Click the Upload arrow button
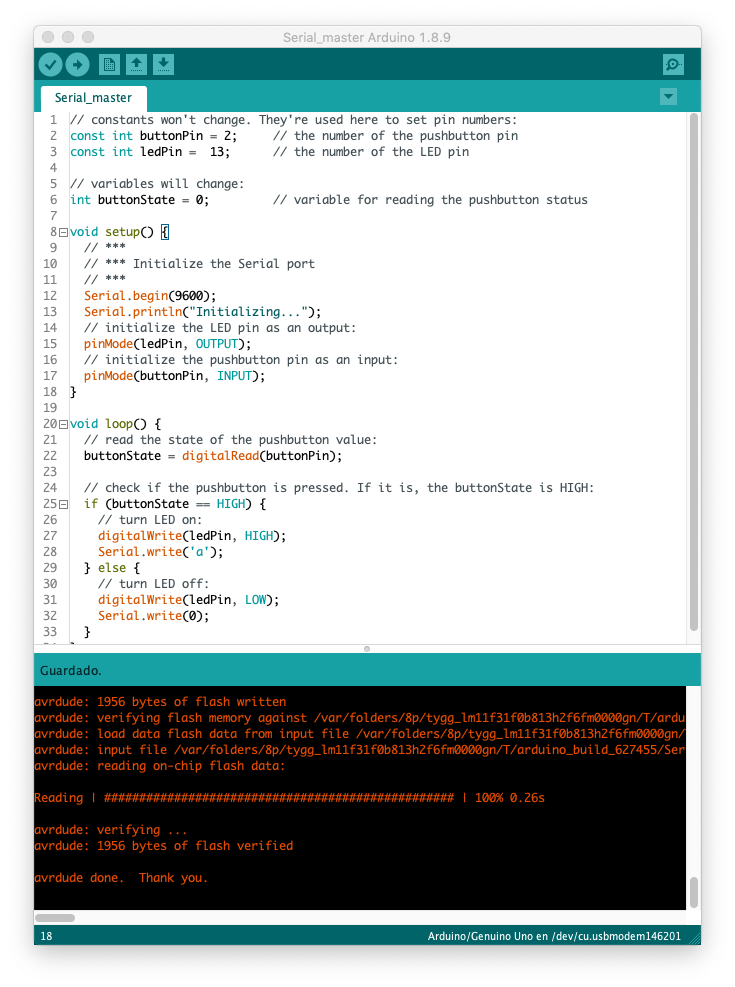This screenshot has height=987, width=735. 77,64
